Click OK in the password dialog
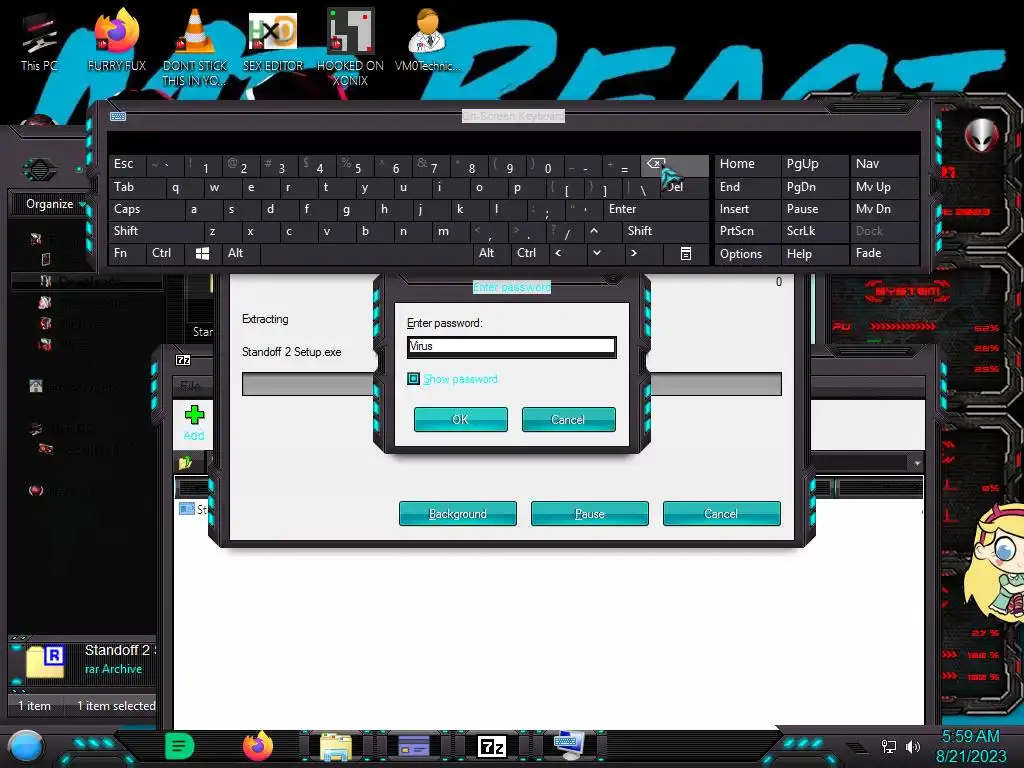 coord(460,419)
